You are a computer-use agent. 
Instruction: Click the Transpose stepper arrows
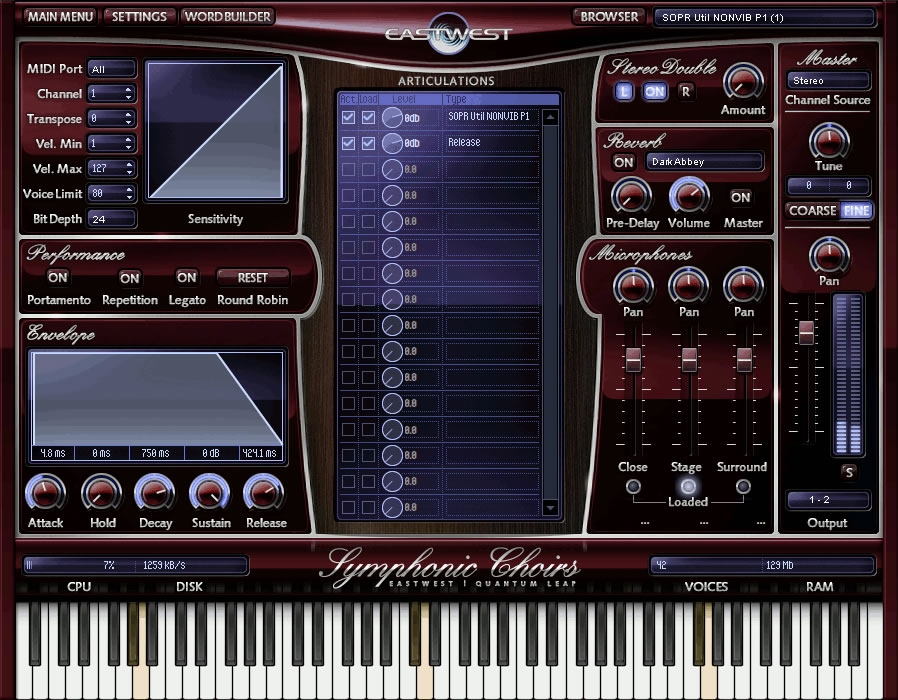pos(128,119)
